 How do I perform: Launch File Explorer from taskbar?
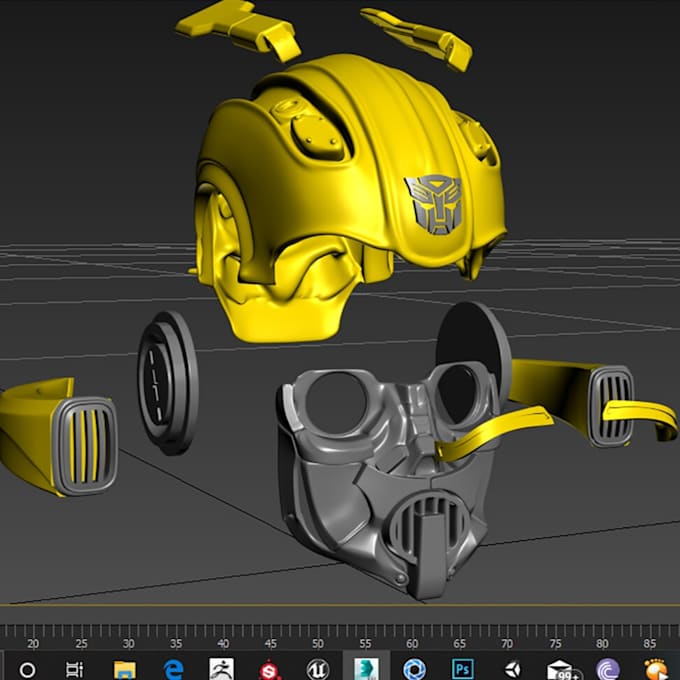coord(124,670)
